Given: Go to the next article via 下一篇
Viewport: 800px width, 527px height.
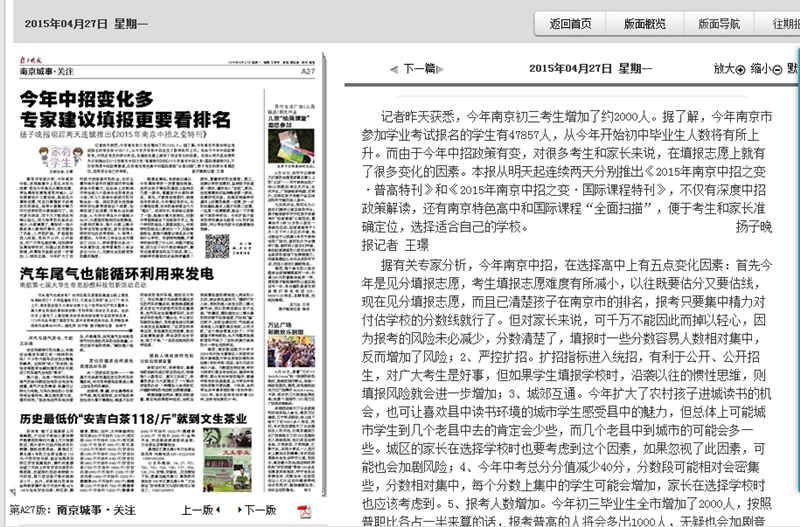Looking at the screenshot, I should [x=419, y=69].
